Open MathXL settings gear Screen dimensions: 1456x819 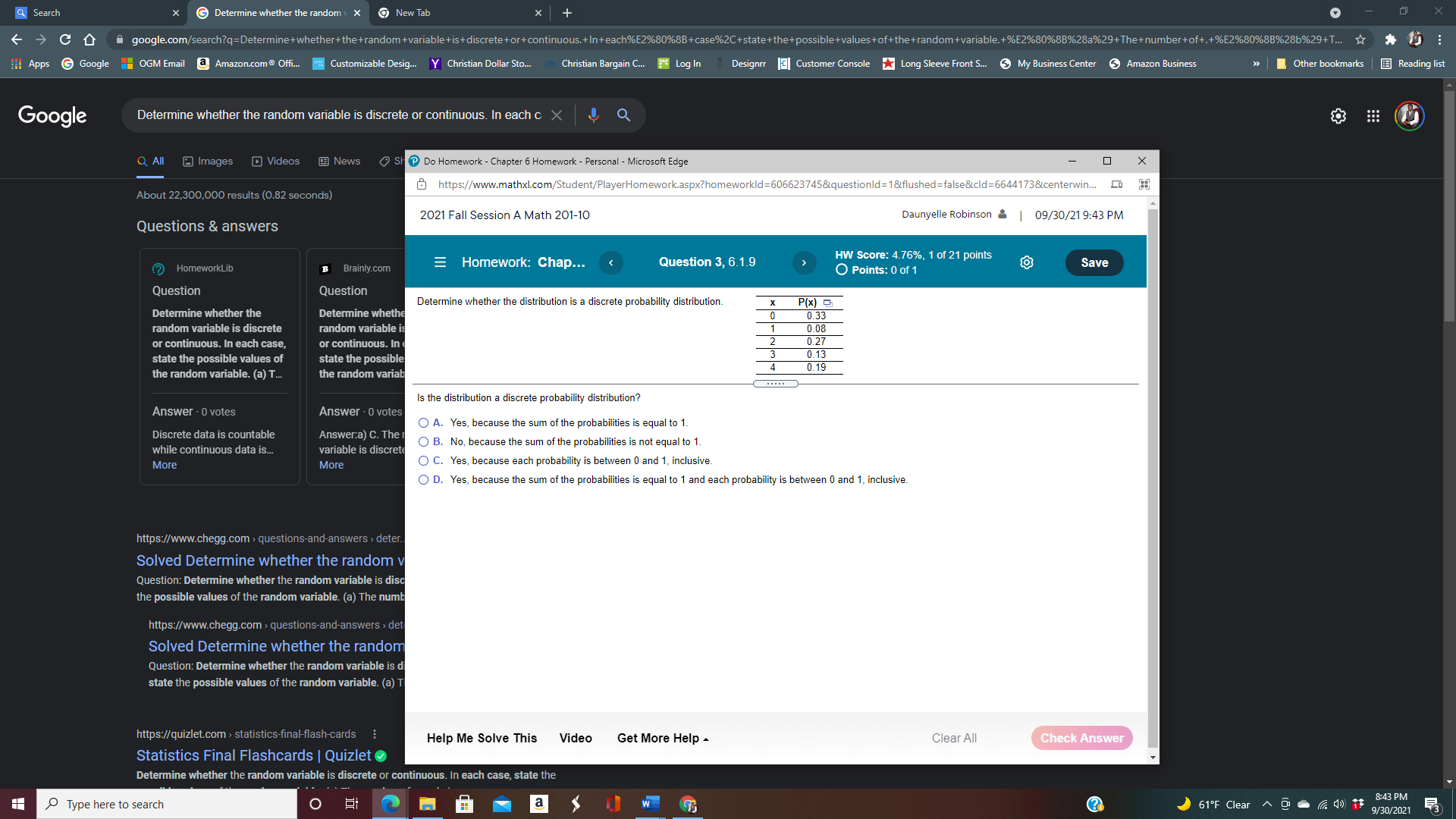(x=1027, y=262)
